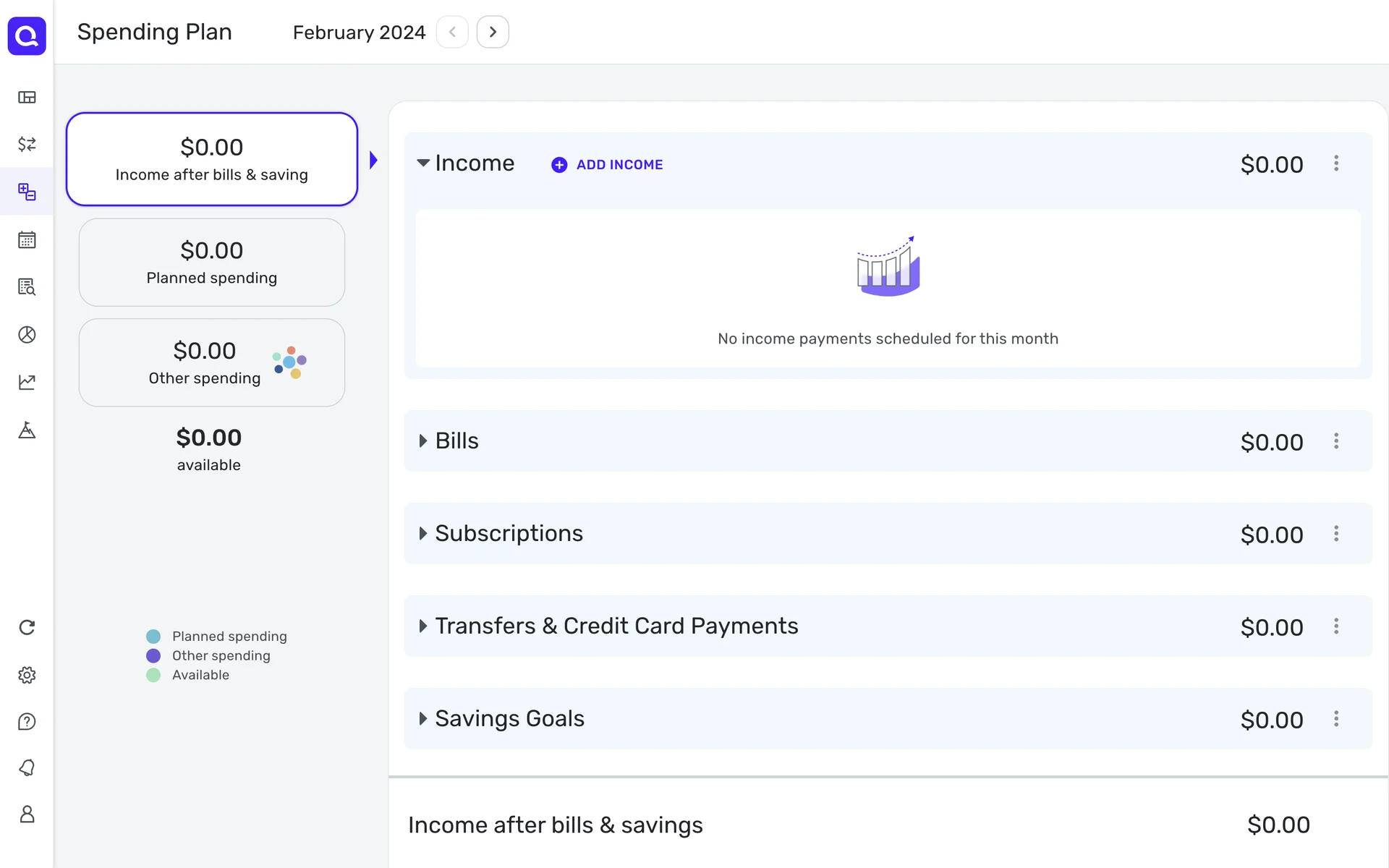Expand the Bills section

click(x=423, y=441)
